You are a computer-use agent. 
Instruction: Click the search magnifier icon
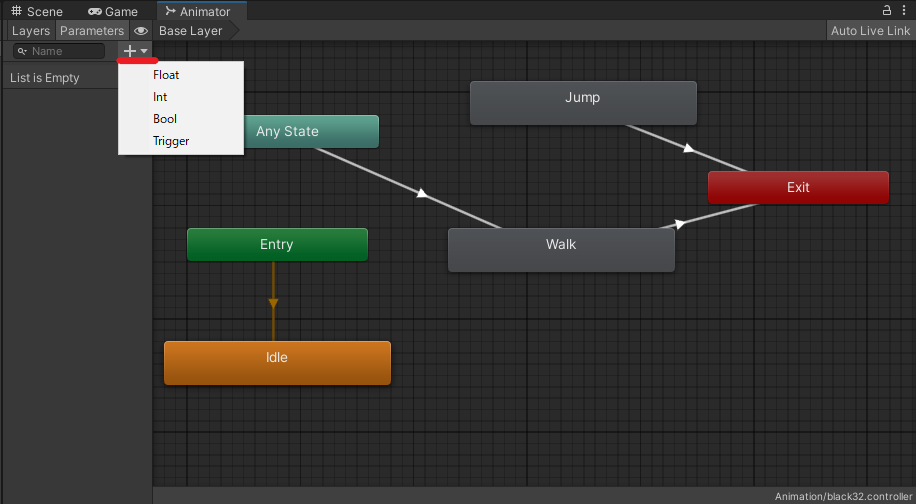coord(22,51)
